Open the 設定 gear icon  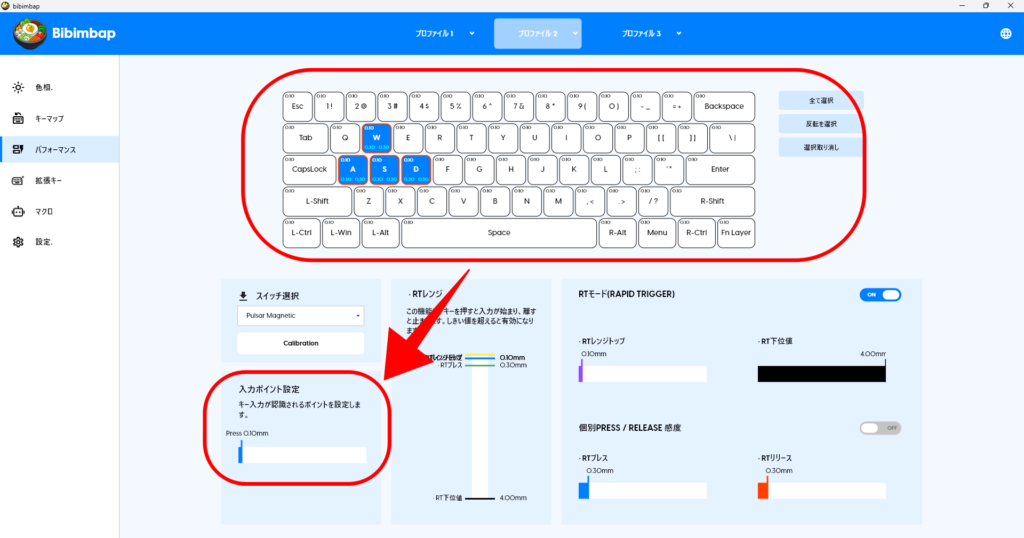(x=18, y=242)
